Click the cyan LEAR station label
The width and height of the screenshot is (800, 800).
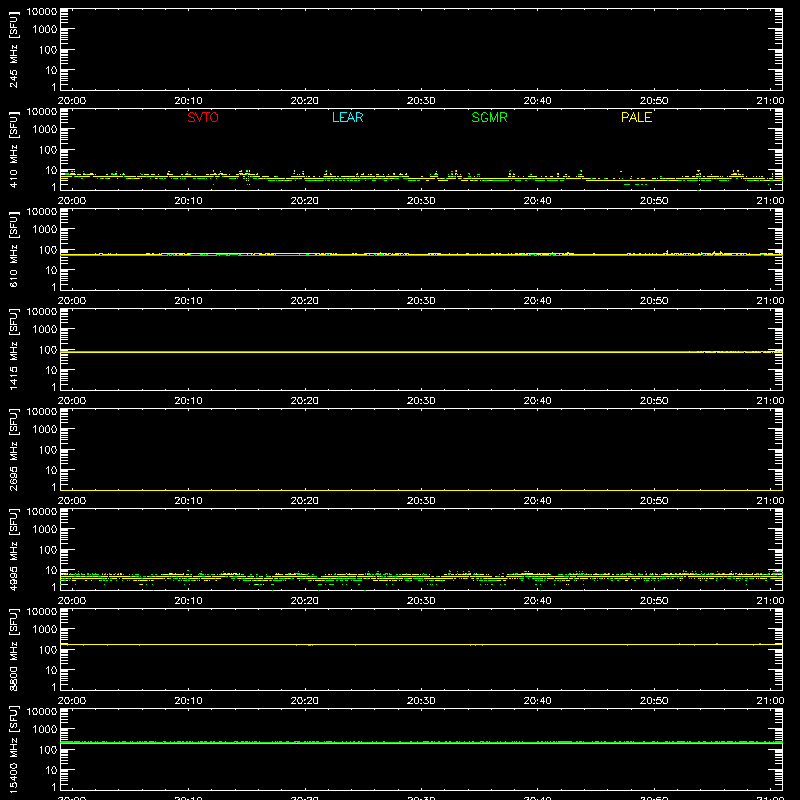point(347,117)
